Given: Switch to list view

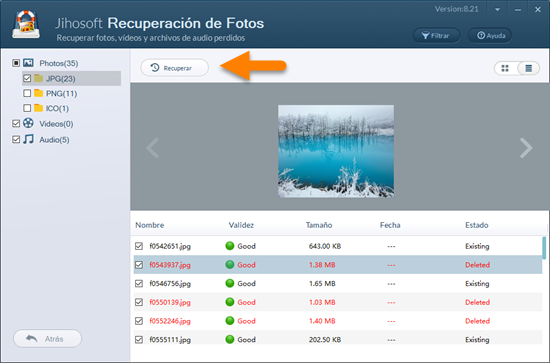Looking at the screenshot, I should pos(529,68).
